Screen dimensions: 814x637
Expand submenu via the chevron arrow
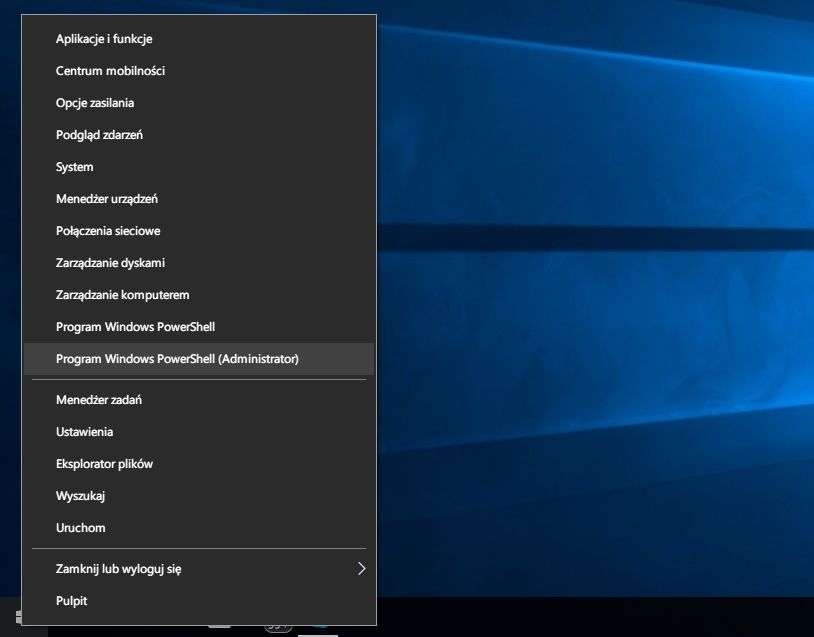362,569
